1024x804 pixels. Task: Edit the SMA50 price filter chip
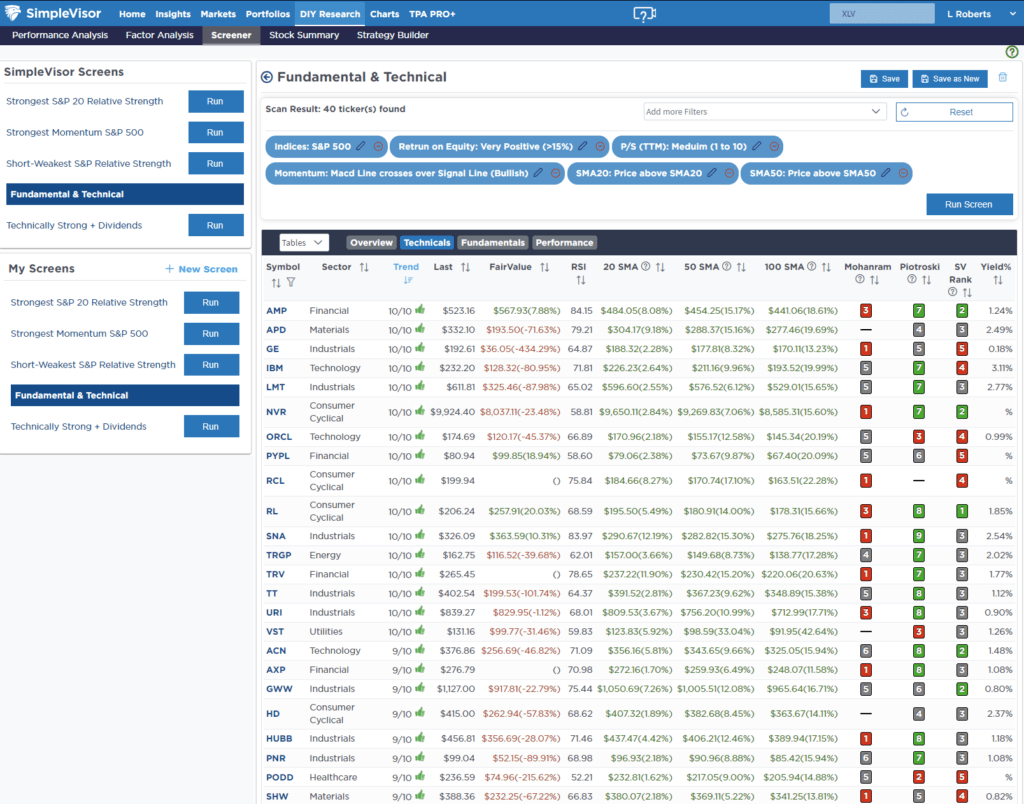point(885,173)
